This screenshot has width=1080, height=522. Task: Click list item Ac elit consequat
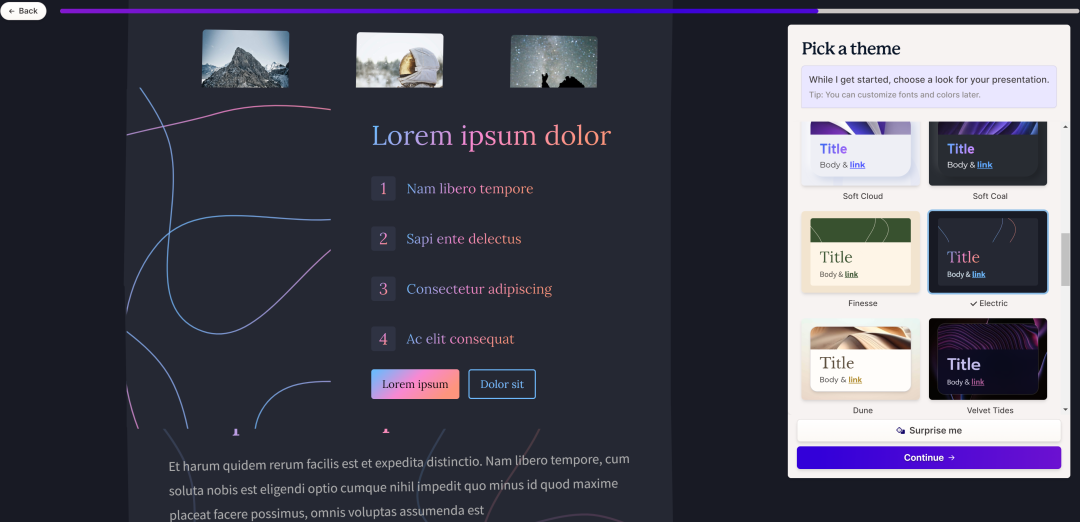click(460, 339)
